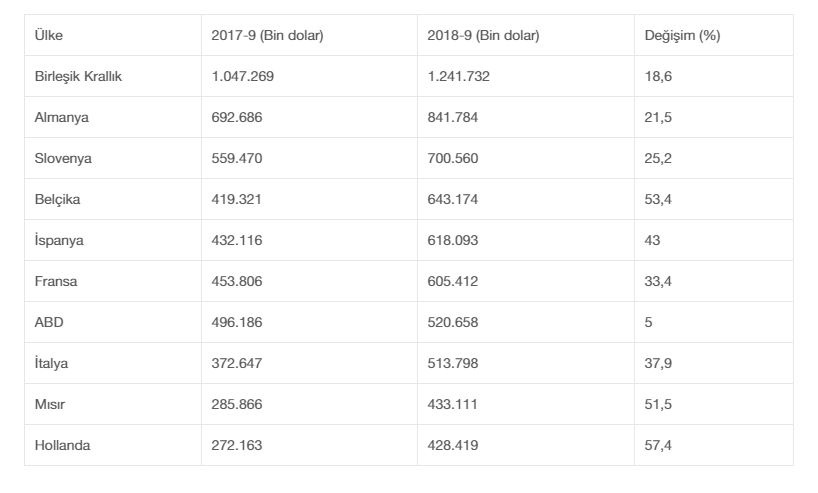The image size is (818, 493).
Task: Click the İspanya country cell
Action: pyautogui.click(x=59, y=240)
